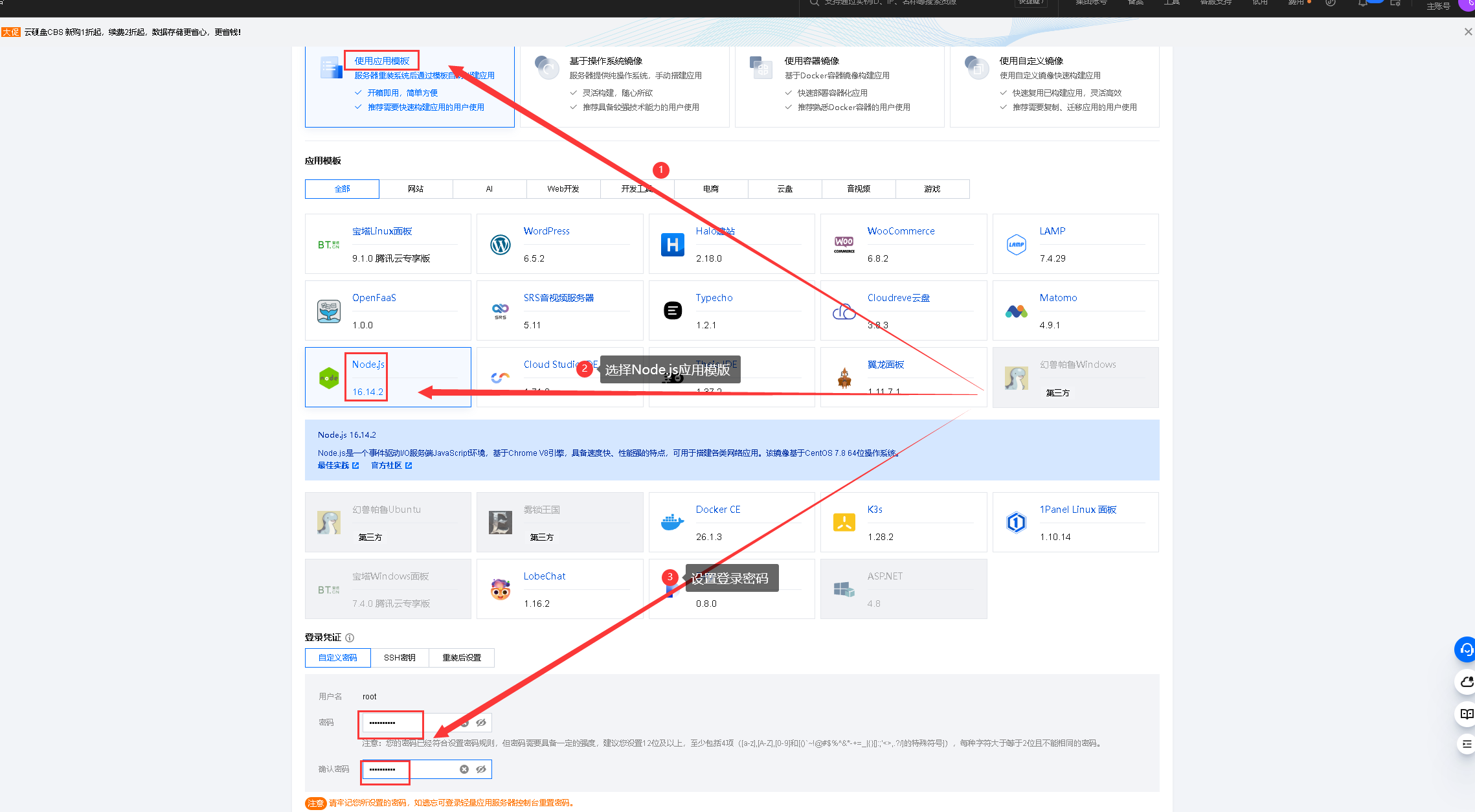The image size is (1475, 812).
Task: Clear the confirm password field
Action: (x=464, y=769)
